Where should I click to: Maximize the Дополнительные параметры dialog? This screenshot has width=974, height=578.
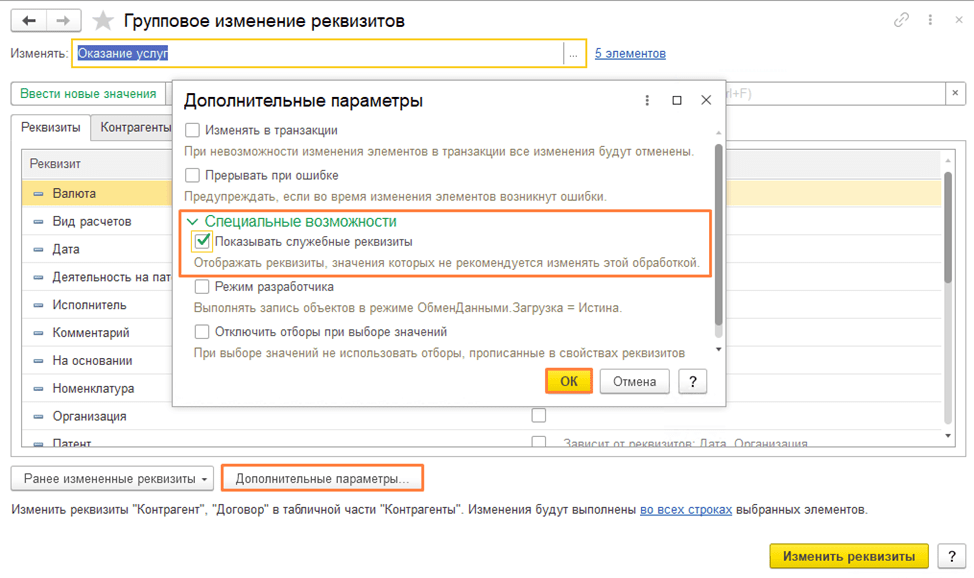(x=677, y=101)
